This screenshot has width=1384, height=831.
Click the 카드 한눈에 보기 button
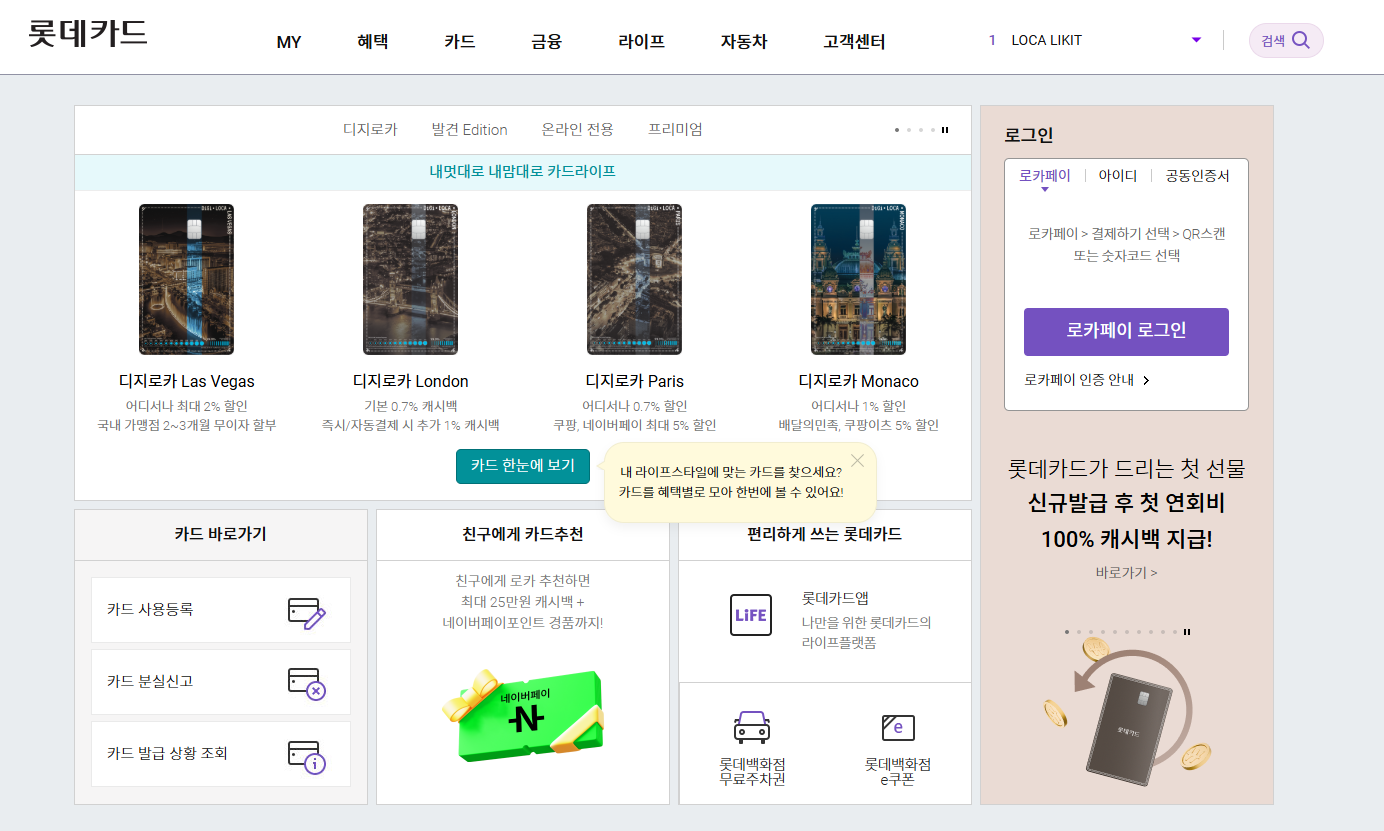tap(523, 466)
